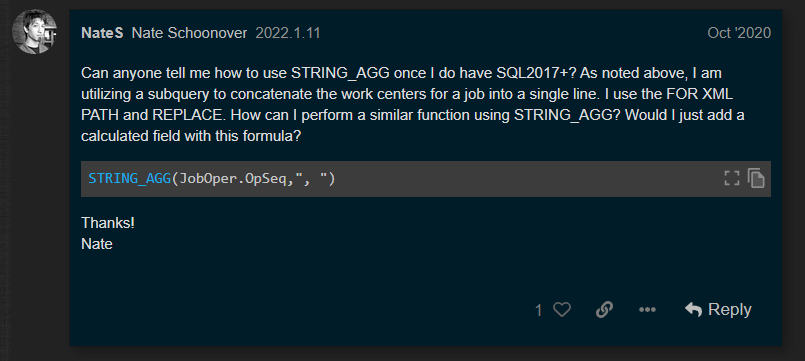
Task: Click the 2022.1.11 version label
Action: pyautogui.click(x=288, y=33)
